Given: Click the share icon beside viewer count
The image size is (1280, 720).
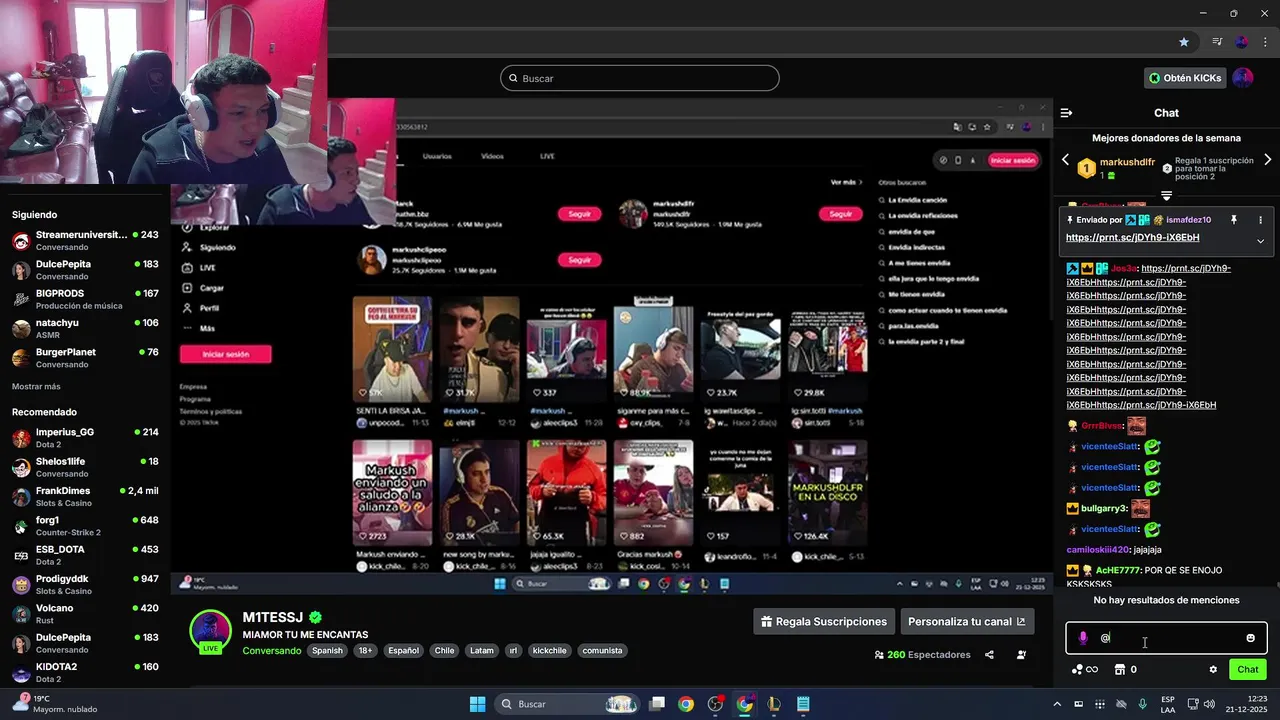Looking at the screenshot, I should pos(989,655).
